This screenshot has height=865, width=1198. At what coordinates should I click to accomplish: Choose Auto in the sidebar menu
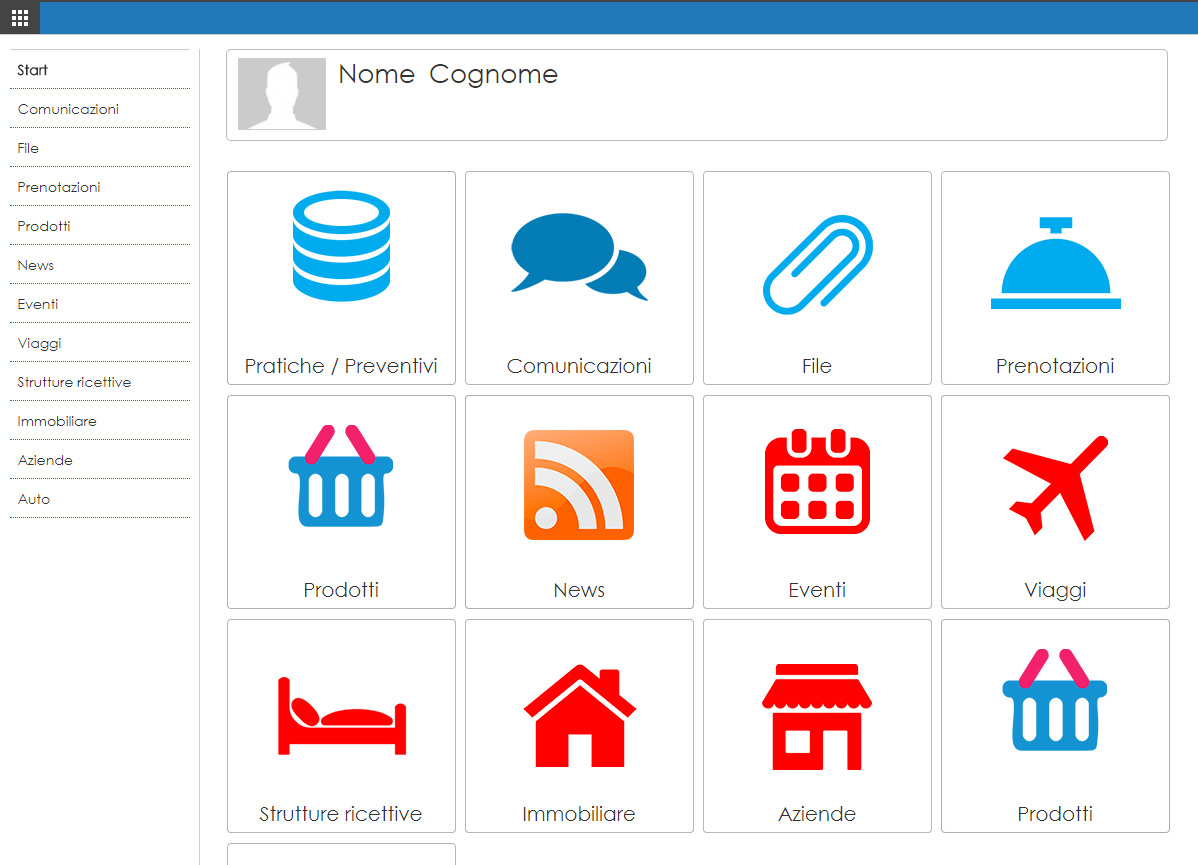pos(34,499)
